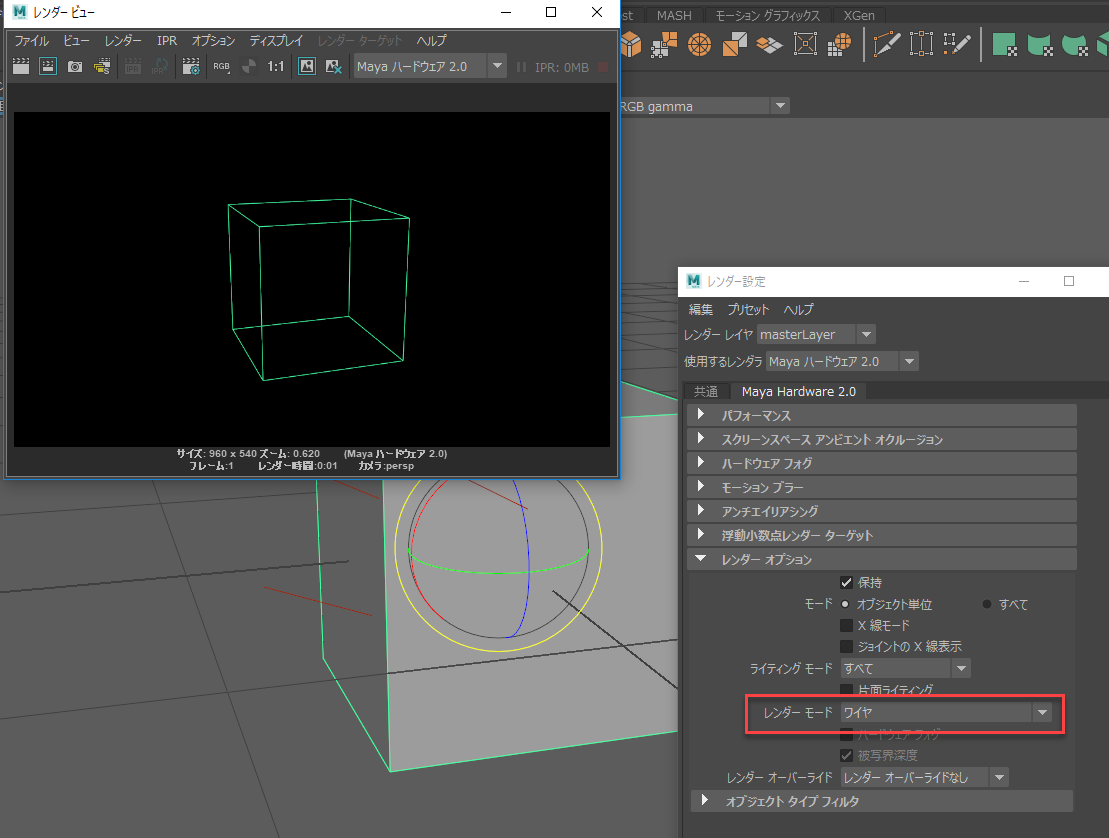Toggle the 被写界深度 checkbox
This screenshot has height=838, width=1109.
coord(846,755)
